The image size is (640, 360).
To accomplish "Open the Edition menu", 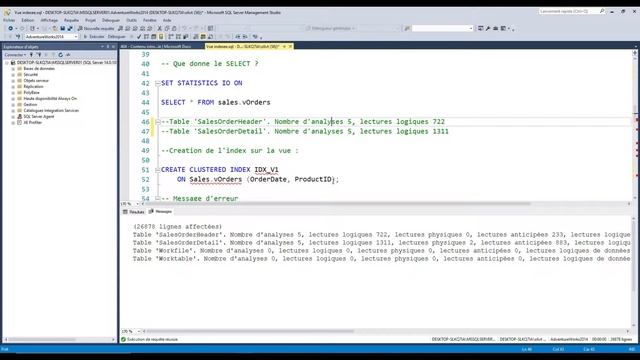I will point(28,20).
